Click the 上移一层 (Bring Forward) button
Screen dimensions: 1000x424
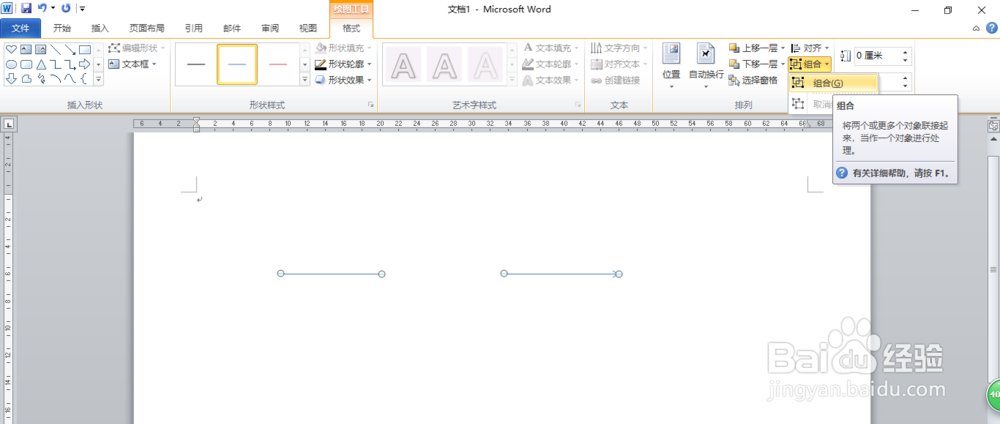754,48
